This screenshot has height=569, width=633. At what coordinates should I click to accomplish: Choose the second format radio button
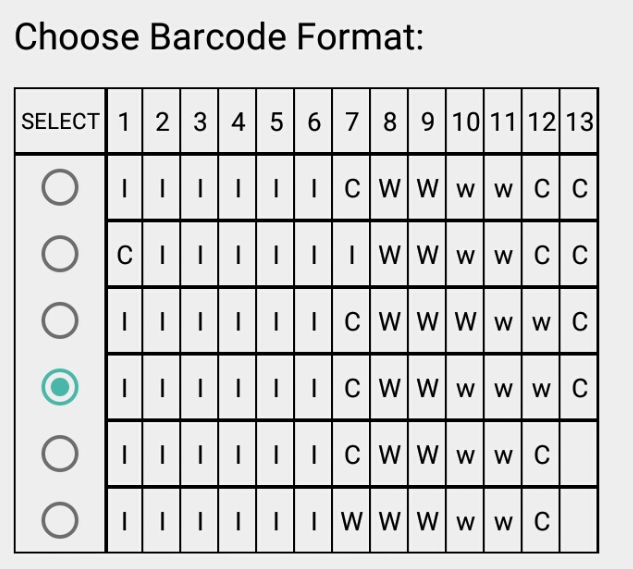[61, 254]
